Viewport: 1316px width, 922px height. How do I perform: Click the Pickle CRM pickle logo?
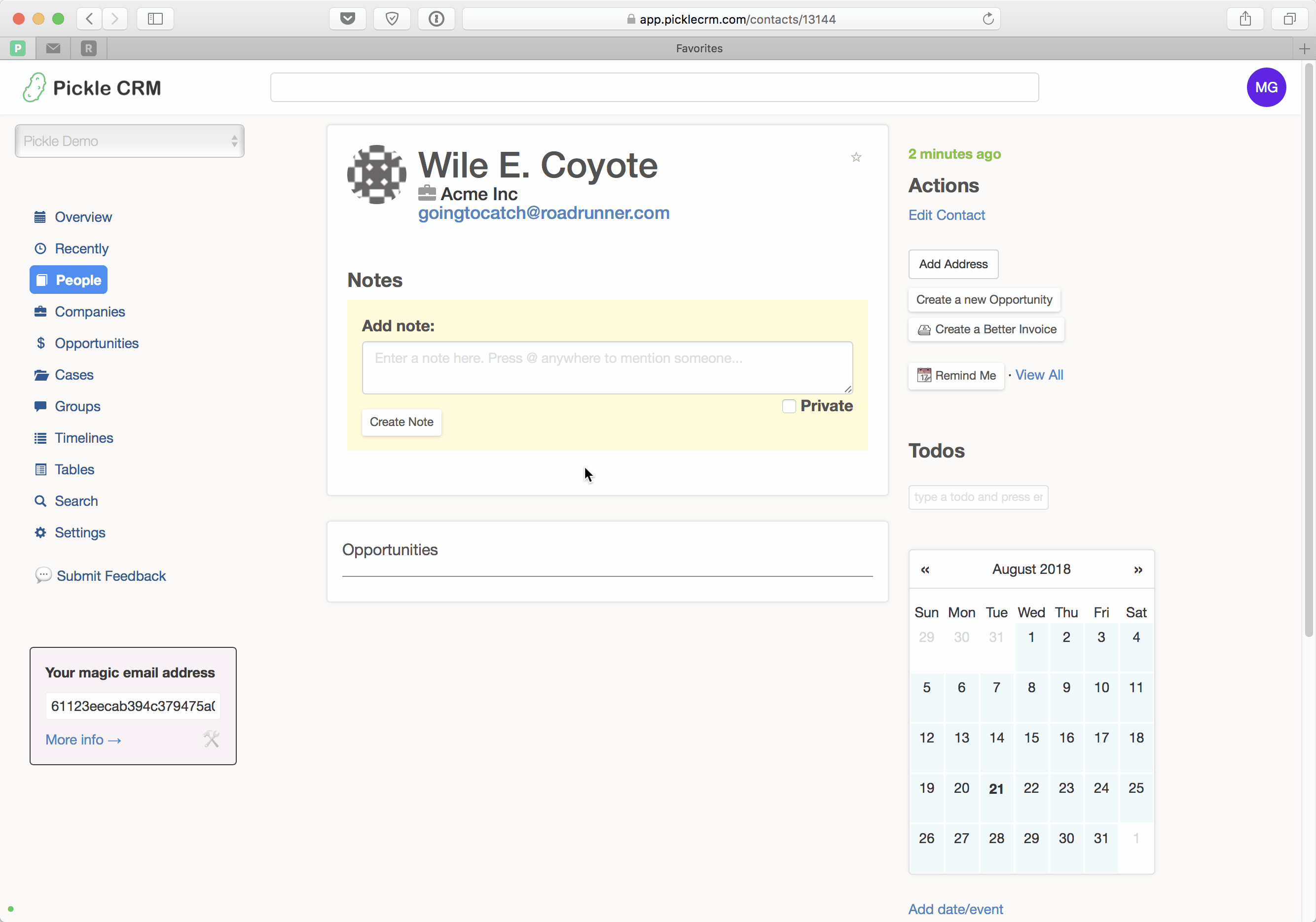coord(34,87)
